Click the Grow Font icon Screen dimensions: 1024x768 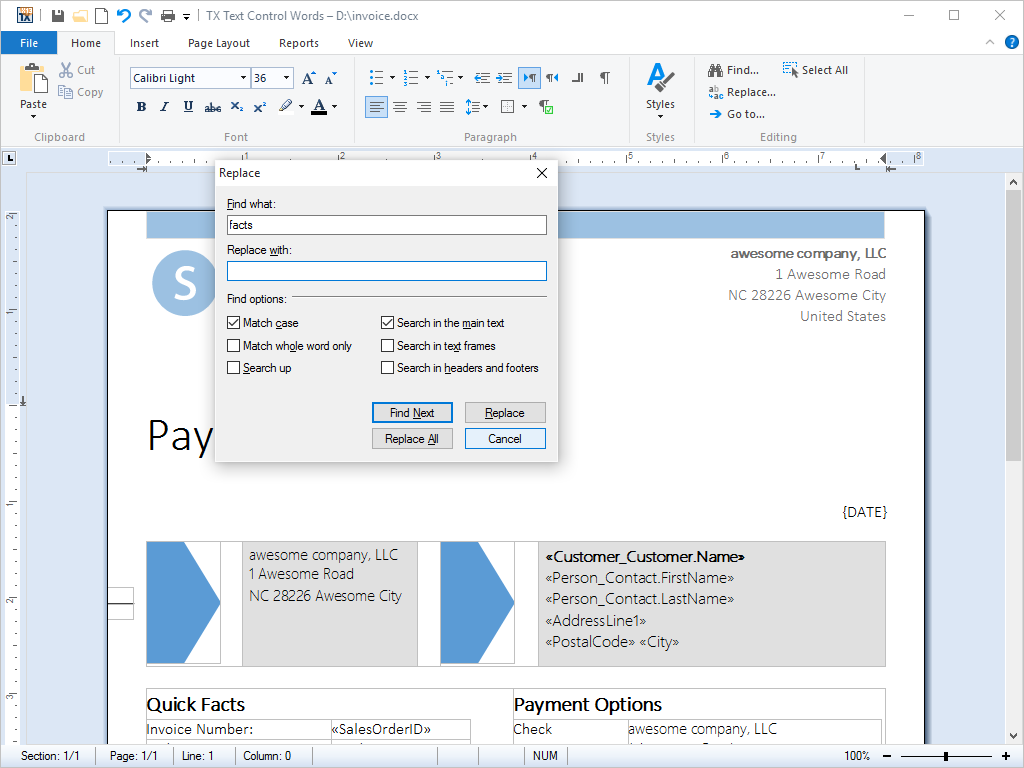coord(308,78)
